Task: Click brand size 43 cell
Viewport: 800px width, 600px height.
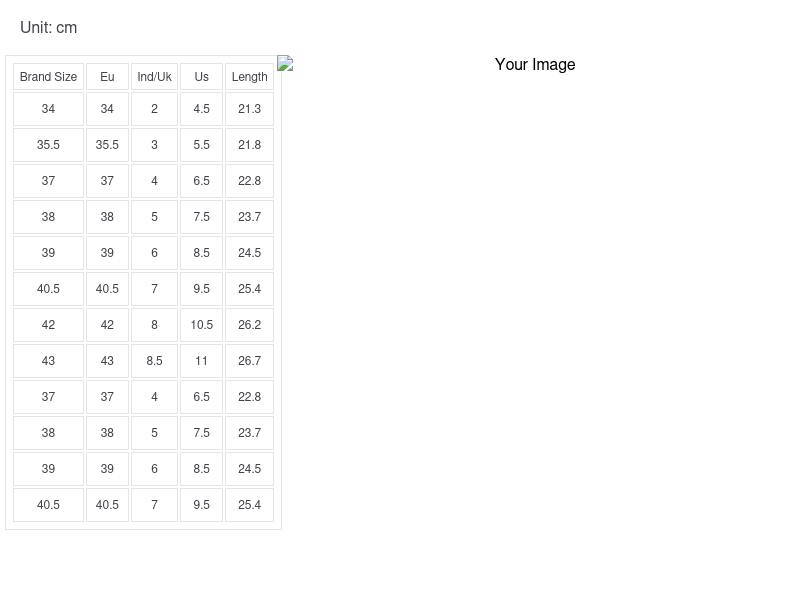Action: tap(48, 361)
